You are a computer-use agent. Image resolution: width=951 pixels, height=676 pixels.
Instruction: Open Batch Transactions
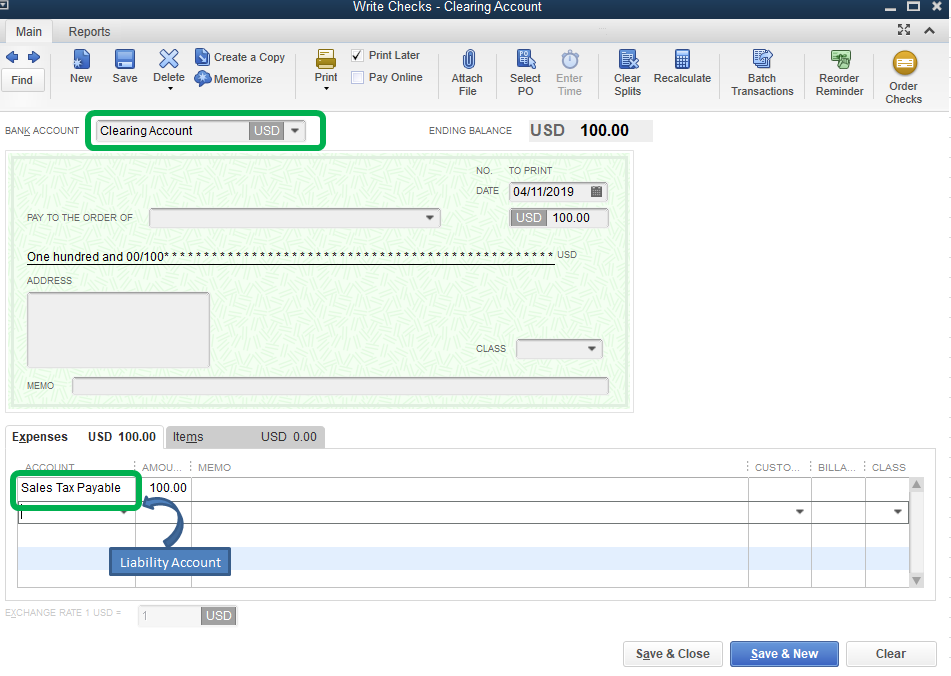pos(762,73)
